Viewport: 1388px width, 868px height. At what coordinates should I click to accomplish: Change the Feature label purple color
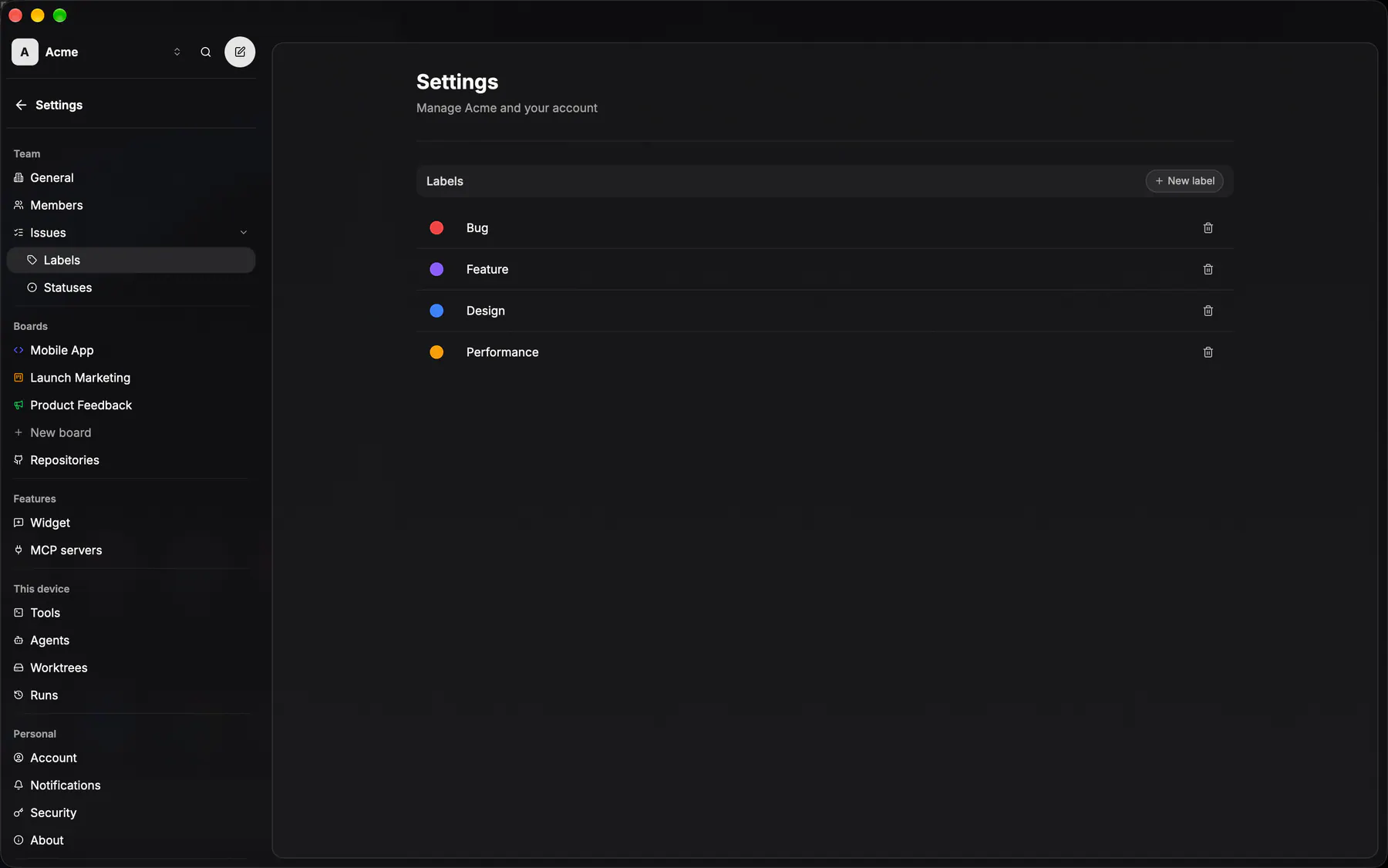tap(436, 270)
